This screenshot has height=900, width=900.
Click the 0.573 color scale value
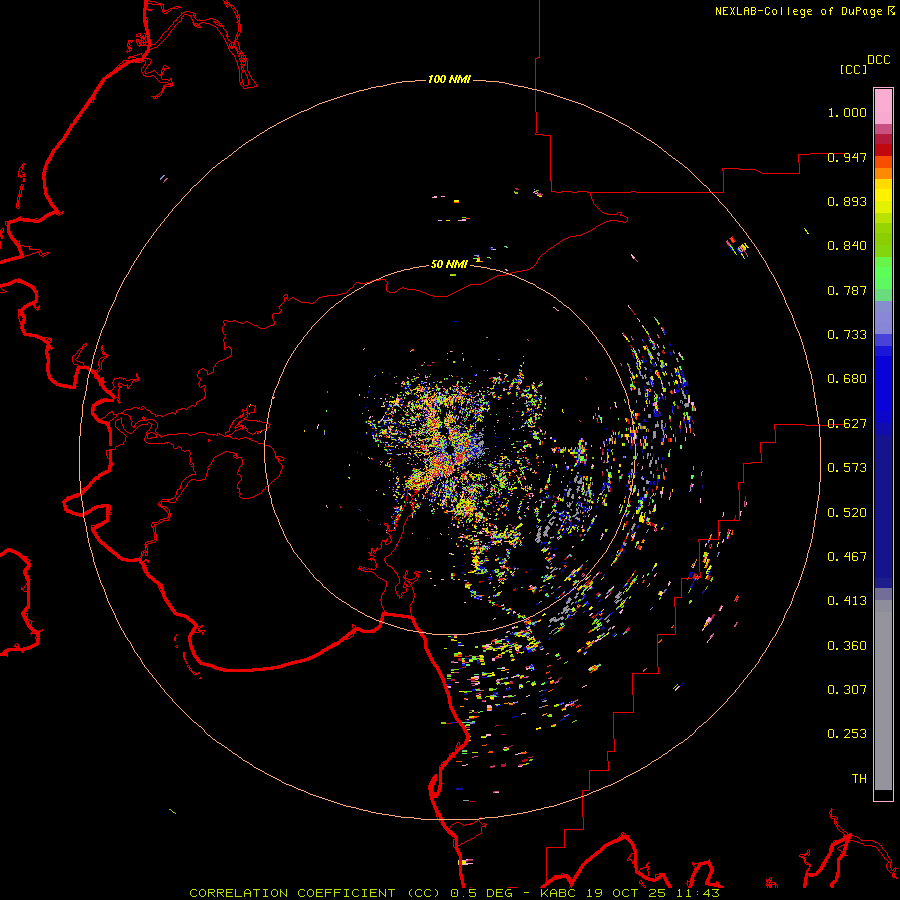point(847,468)
